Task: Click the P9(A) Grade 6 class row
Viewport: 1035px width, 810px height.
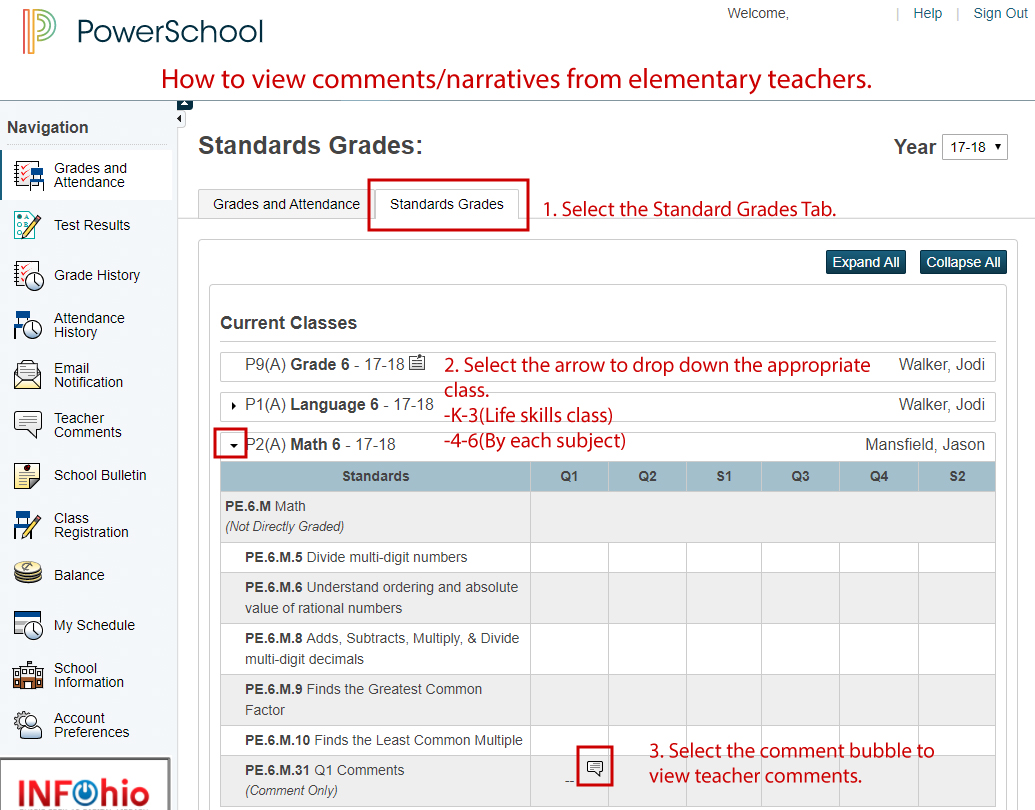Action: 607,366
